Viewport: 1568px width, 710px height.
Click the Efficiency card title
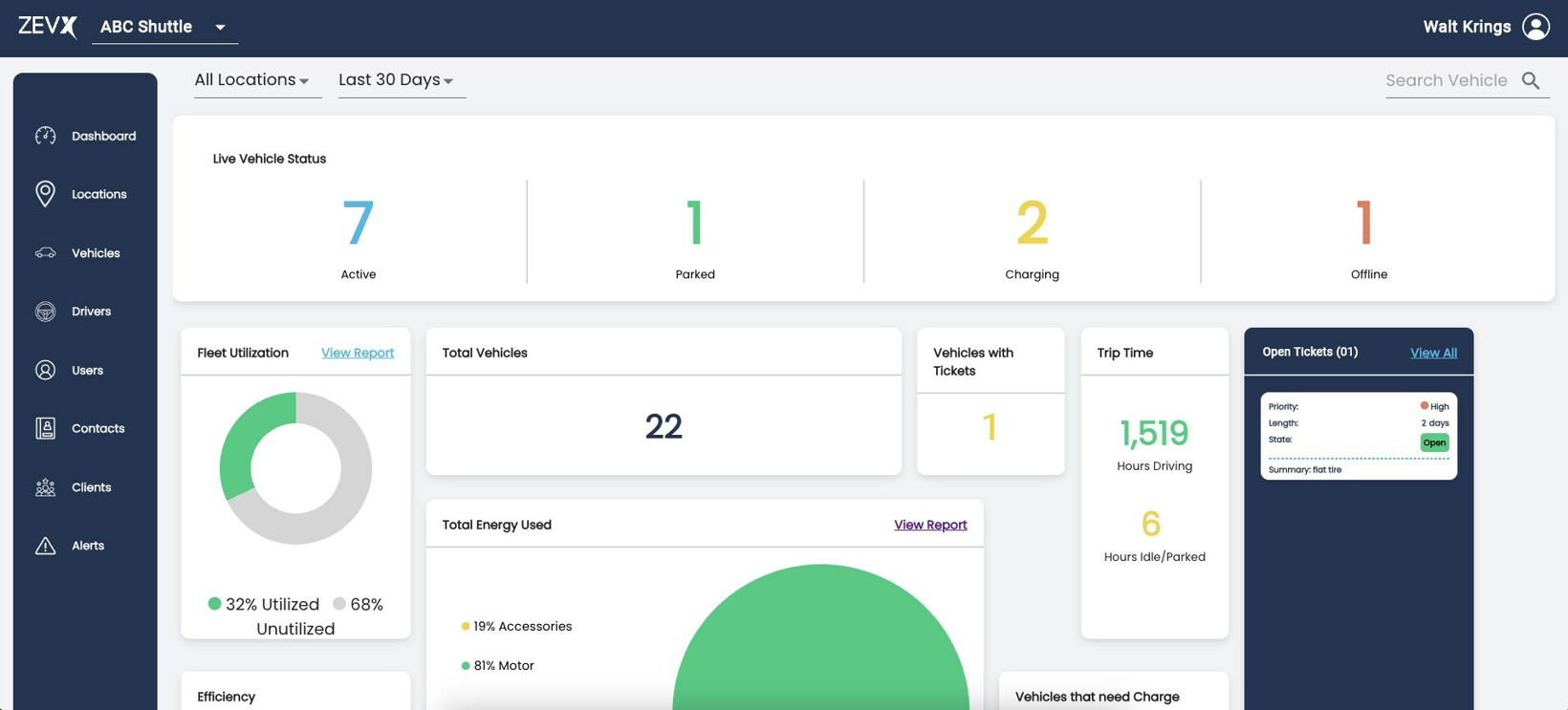click(x=226, y=697)
